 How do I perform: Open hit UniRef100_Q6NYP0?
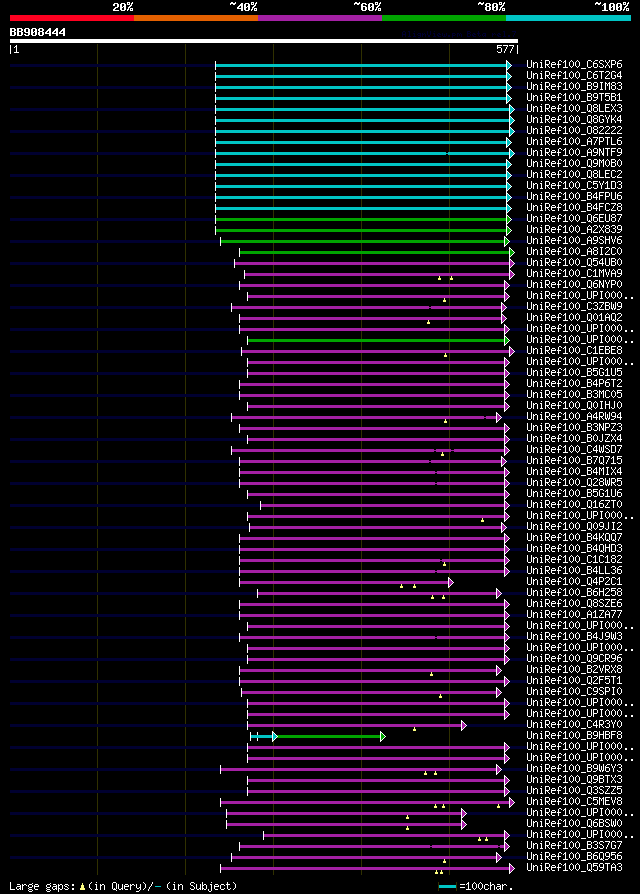[x=574, y=285]
